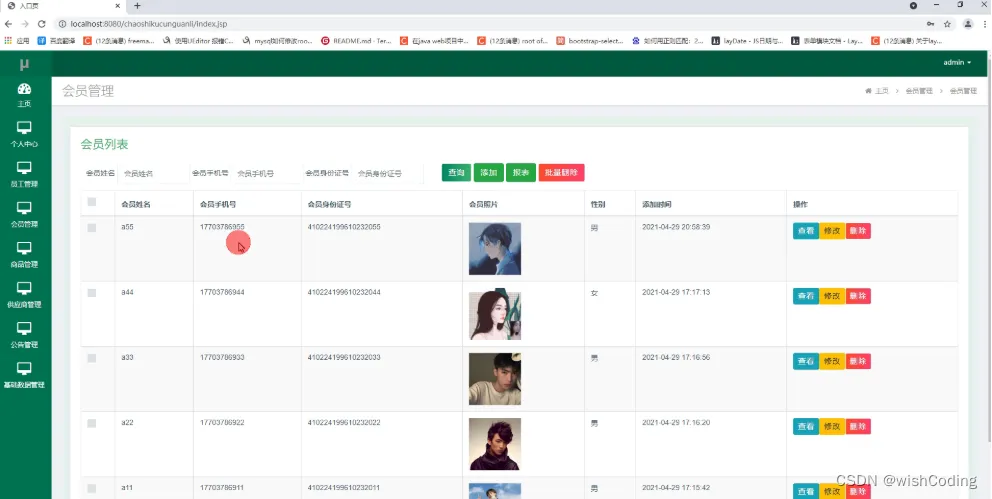Reload the page with refresh icon
Screen dimensions: 992x499
point(42,24)
